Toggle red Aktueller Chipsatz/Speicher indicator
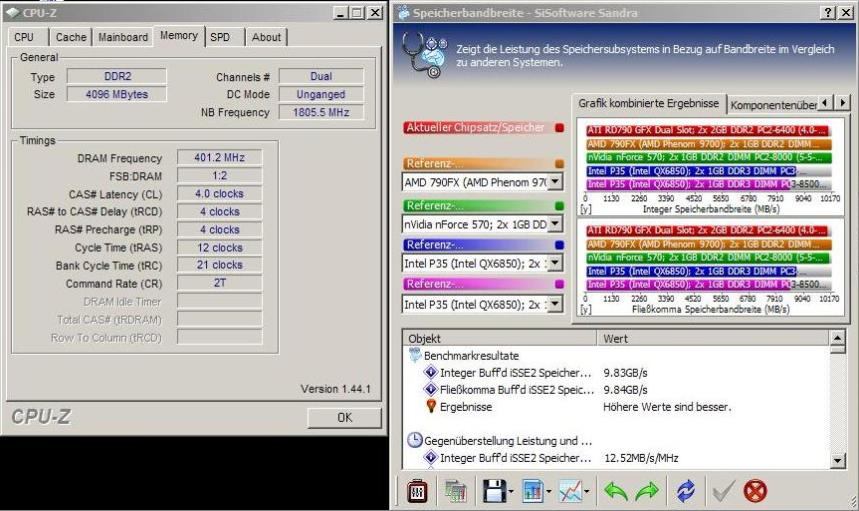This screenshot has height=511, width=859. (559, 128)
